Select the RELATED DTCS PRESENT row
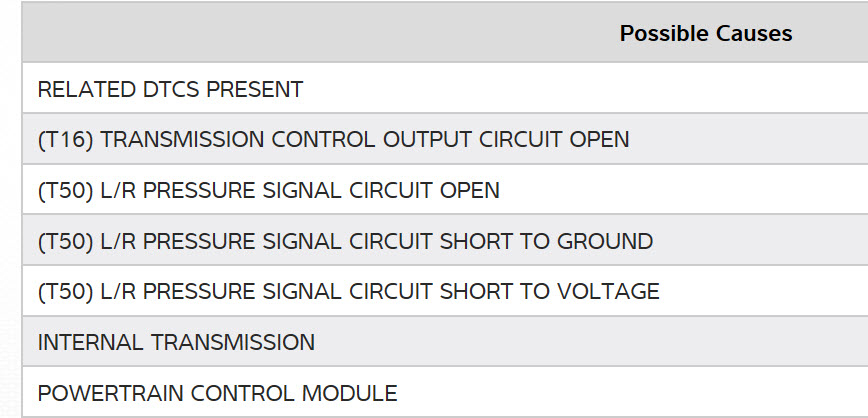 (170, 89)
